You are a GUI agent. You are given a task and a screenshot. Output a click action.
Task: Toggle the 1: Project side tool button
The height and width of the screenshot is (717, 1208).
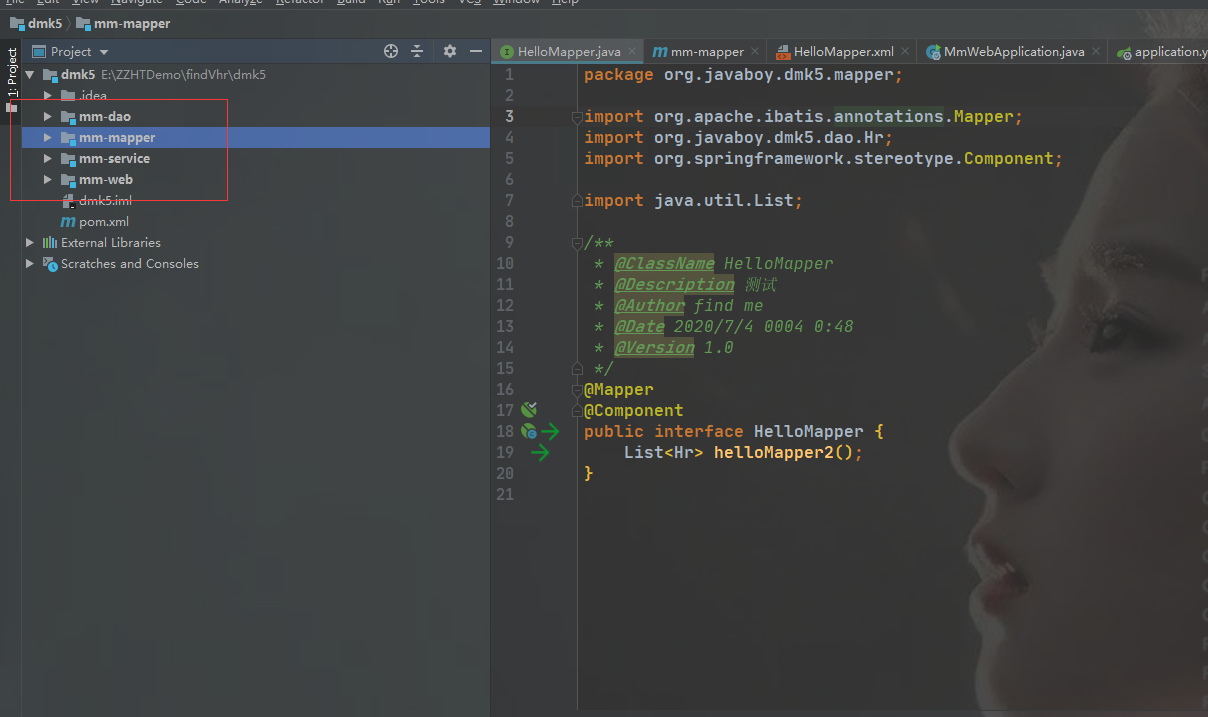11,79
